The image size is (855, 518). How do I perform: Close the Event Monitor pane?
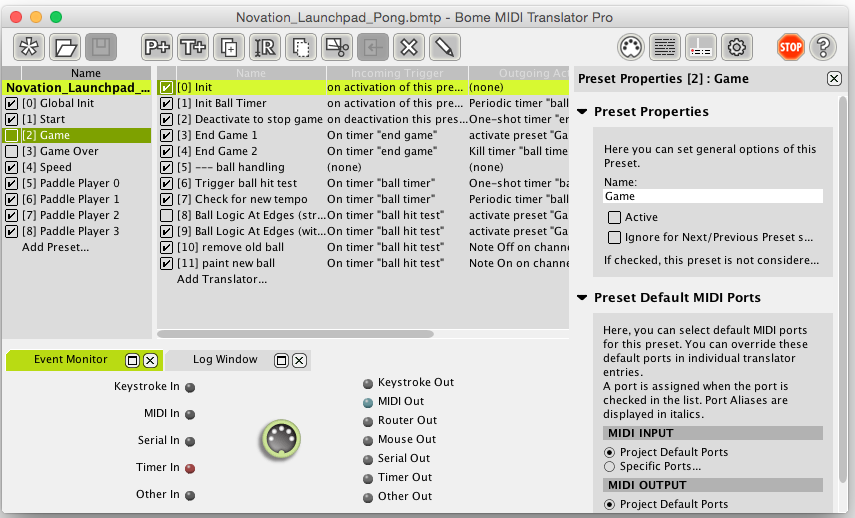[x=150, y=360]
